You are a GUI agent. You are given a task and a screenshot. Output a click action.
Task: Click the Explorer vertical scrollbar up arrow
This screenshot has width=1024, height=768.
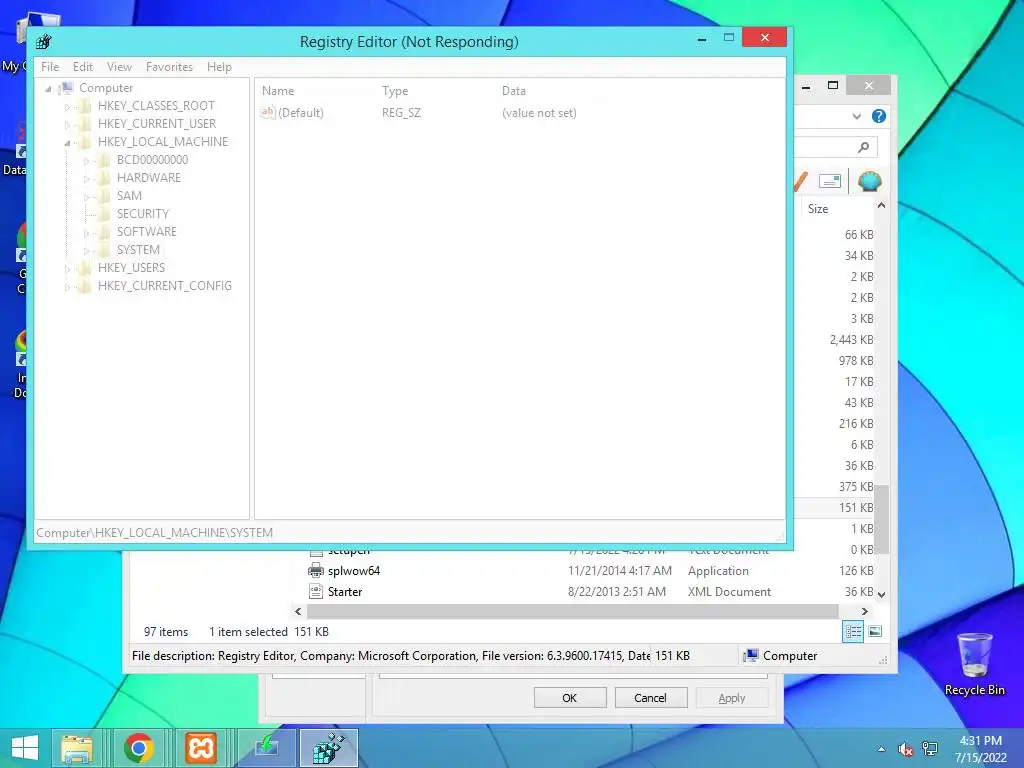point(882,206)
